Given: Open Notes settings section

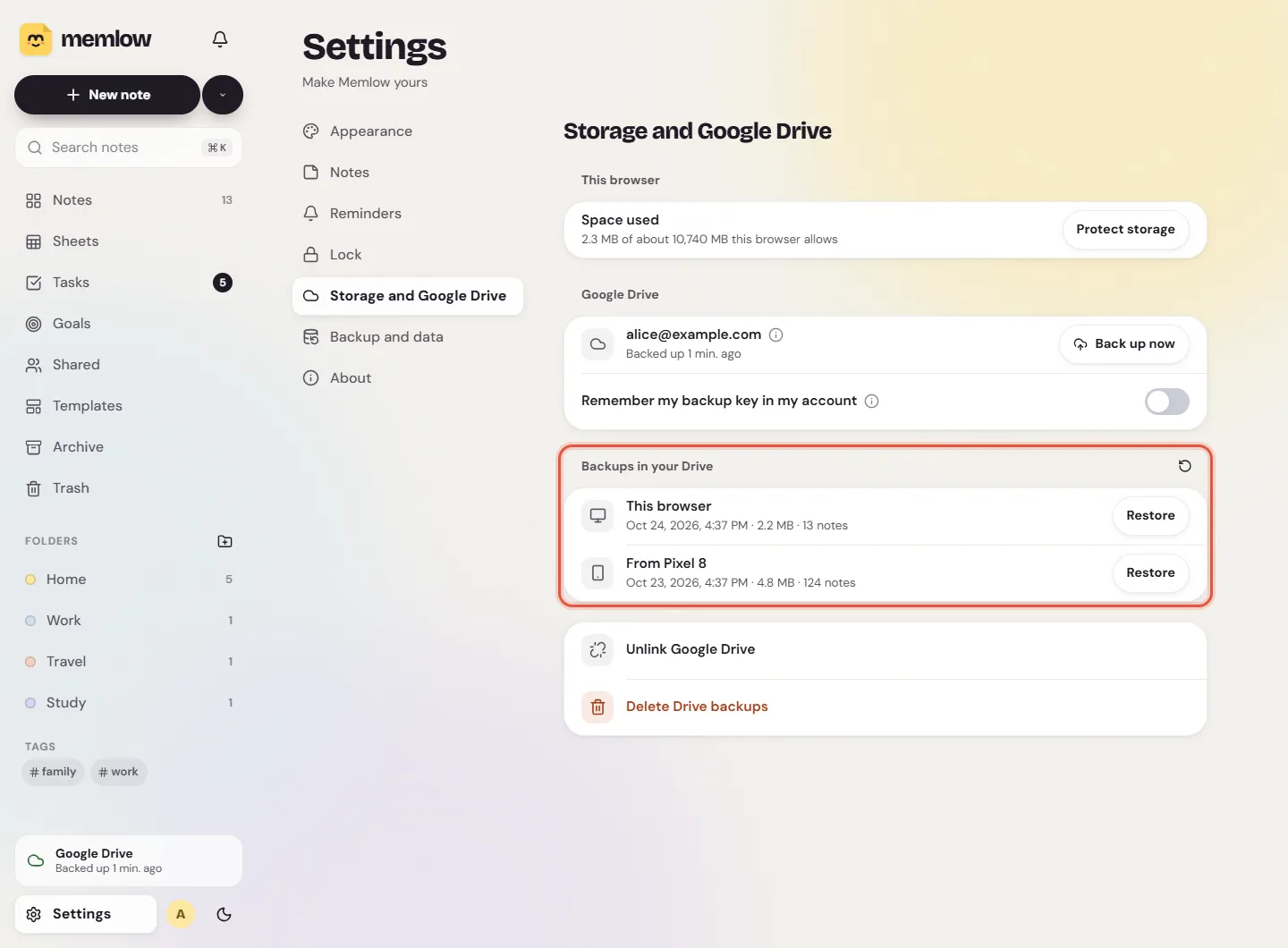Looking at the screenshot, I should pyautogui.click(x=408, y=173).
